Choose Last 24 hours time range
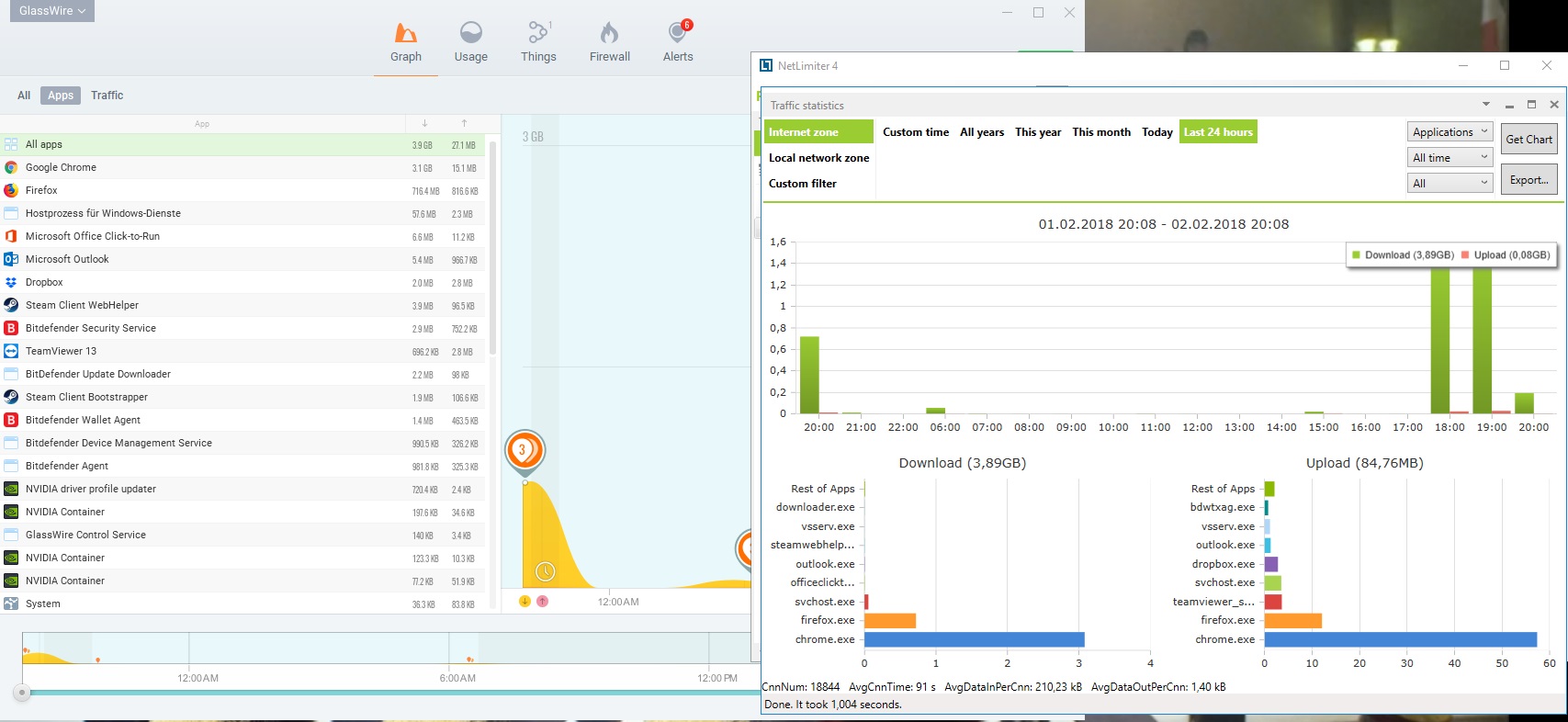The image size is (1568, 722). point(1218,132)
